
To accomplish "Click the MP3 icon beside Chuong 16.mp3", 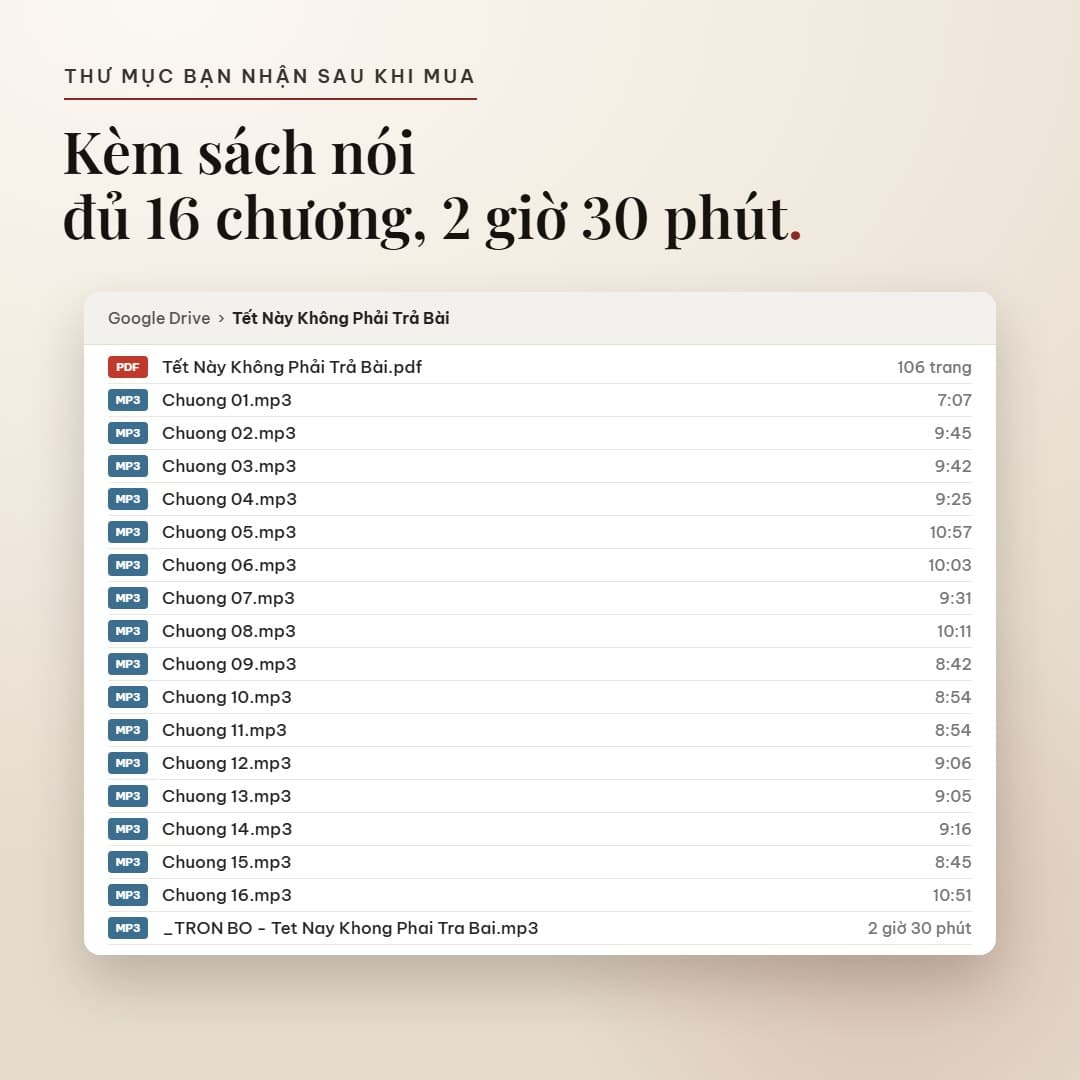I will point(128,895).
